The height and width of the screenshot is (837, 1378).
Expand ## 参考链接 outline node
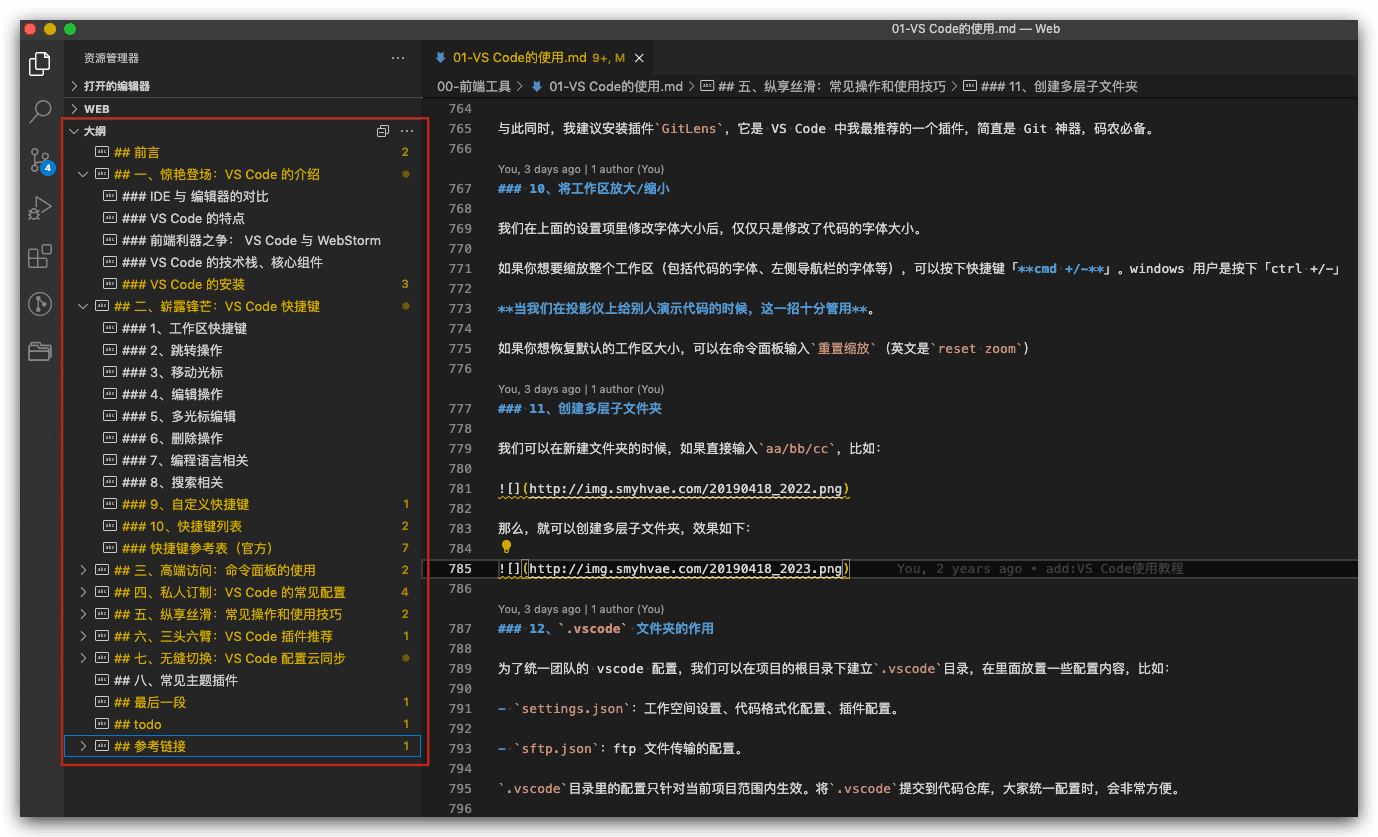point(84,746)
